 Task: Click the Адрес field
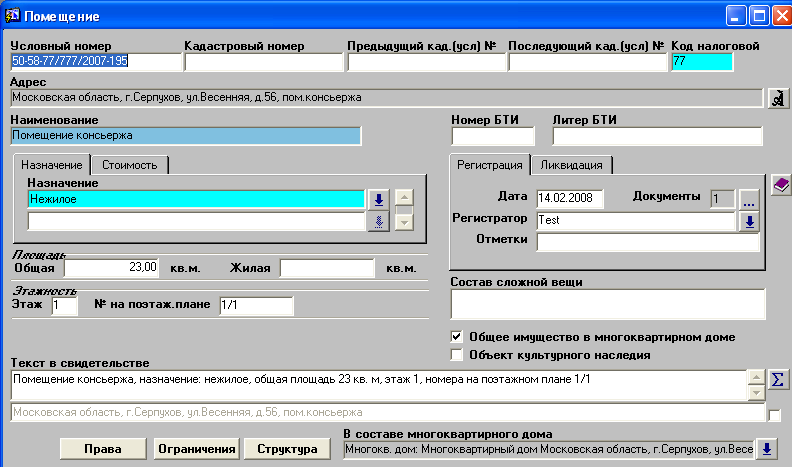pyautogui.click(x=386, y=97)
